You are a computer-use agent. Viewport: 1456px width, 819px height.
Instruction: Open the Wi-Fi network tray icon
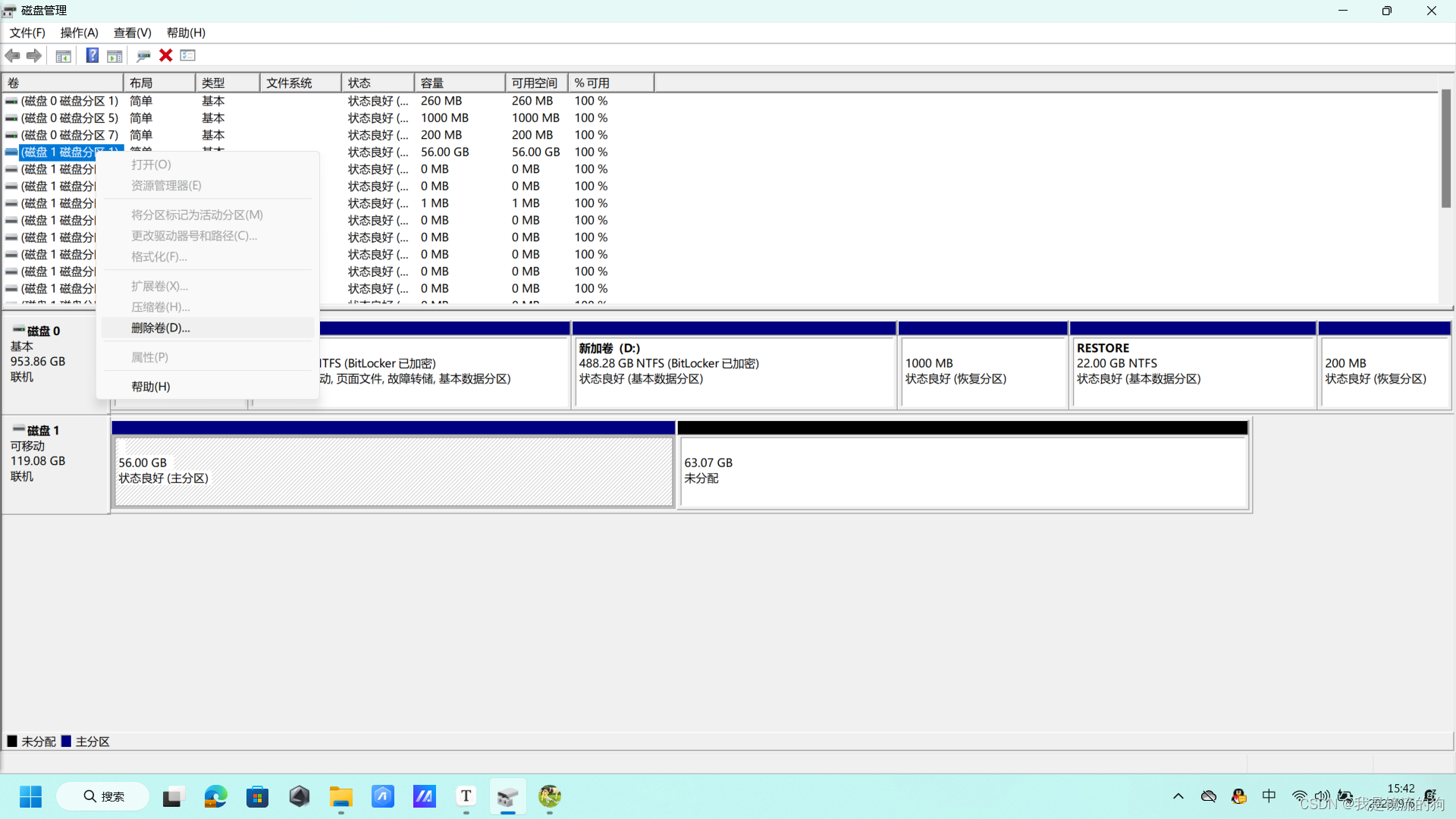[x=1299, y=796]
